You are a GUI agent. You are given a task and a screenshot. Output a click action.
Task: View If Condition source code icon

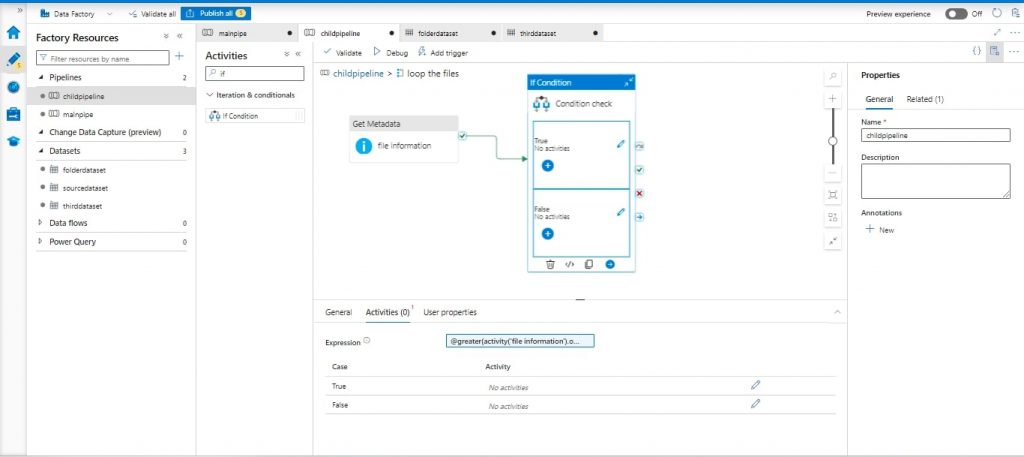pos(569,264)
